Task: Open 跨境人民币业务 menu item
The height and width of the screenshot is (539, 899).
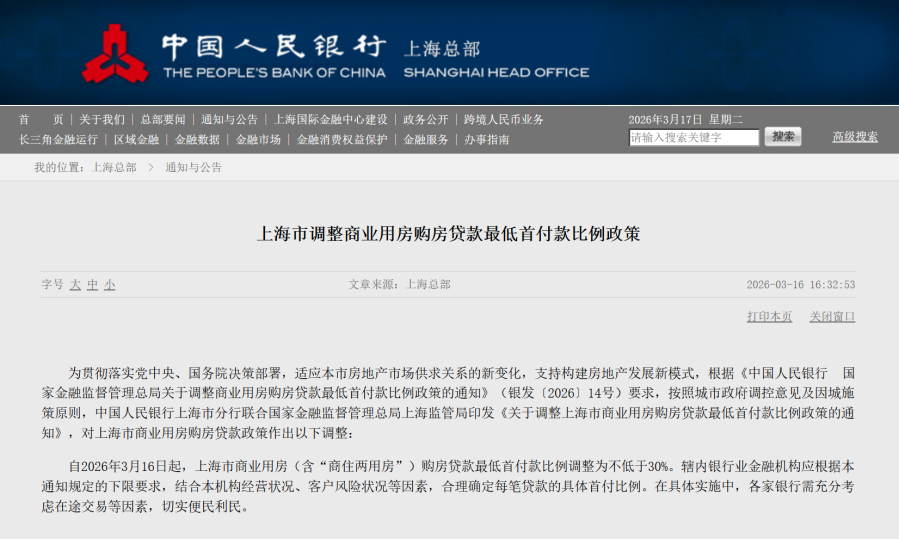Action: [504, 119]
